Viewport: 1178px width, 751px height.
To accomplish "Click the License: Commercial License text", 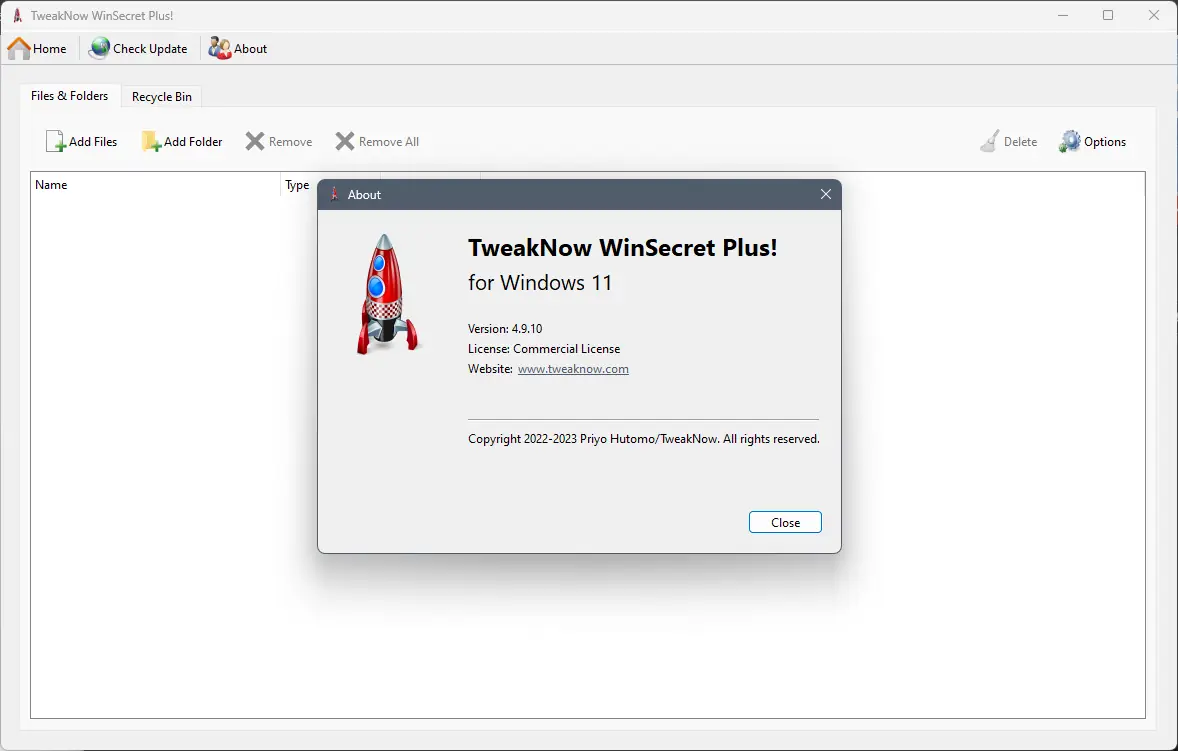I will 544,349.
